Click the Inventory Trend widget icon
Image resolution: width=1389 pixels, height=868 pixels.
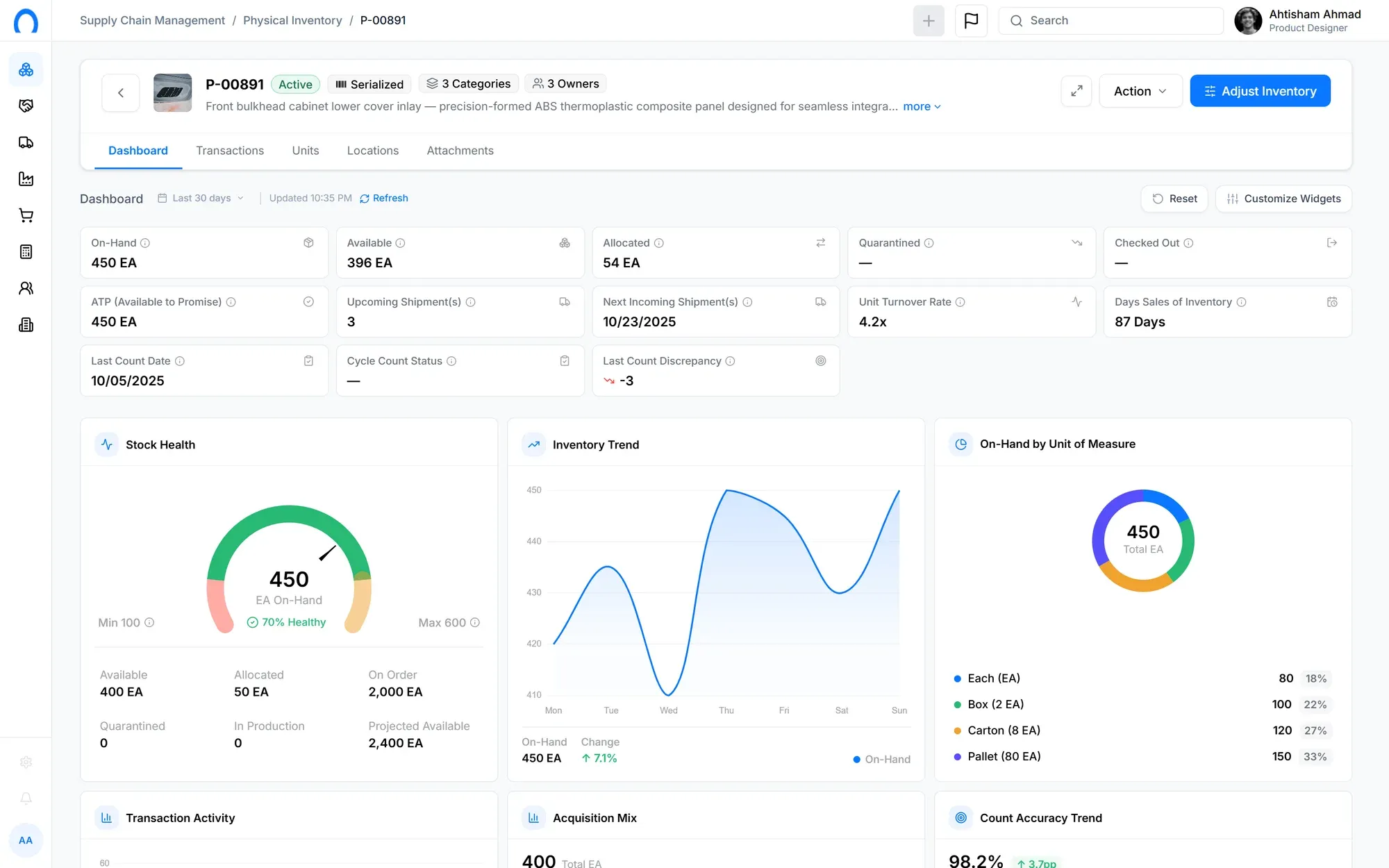[534, 444]
